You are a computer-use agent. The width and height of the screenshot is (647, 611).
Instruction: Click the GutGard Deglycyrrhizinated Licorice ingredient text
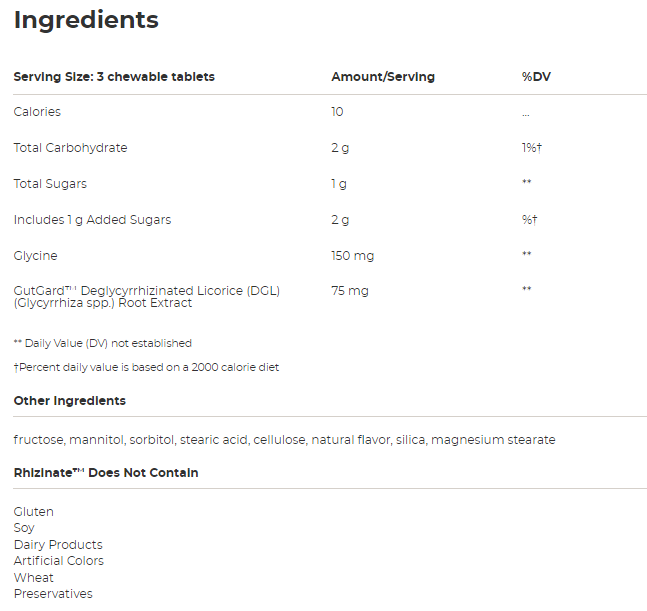click(146, 296)
